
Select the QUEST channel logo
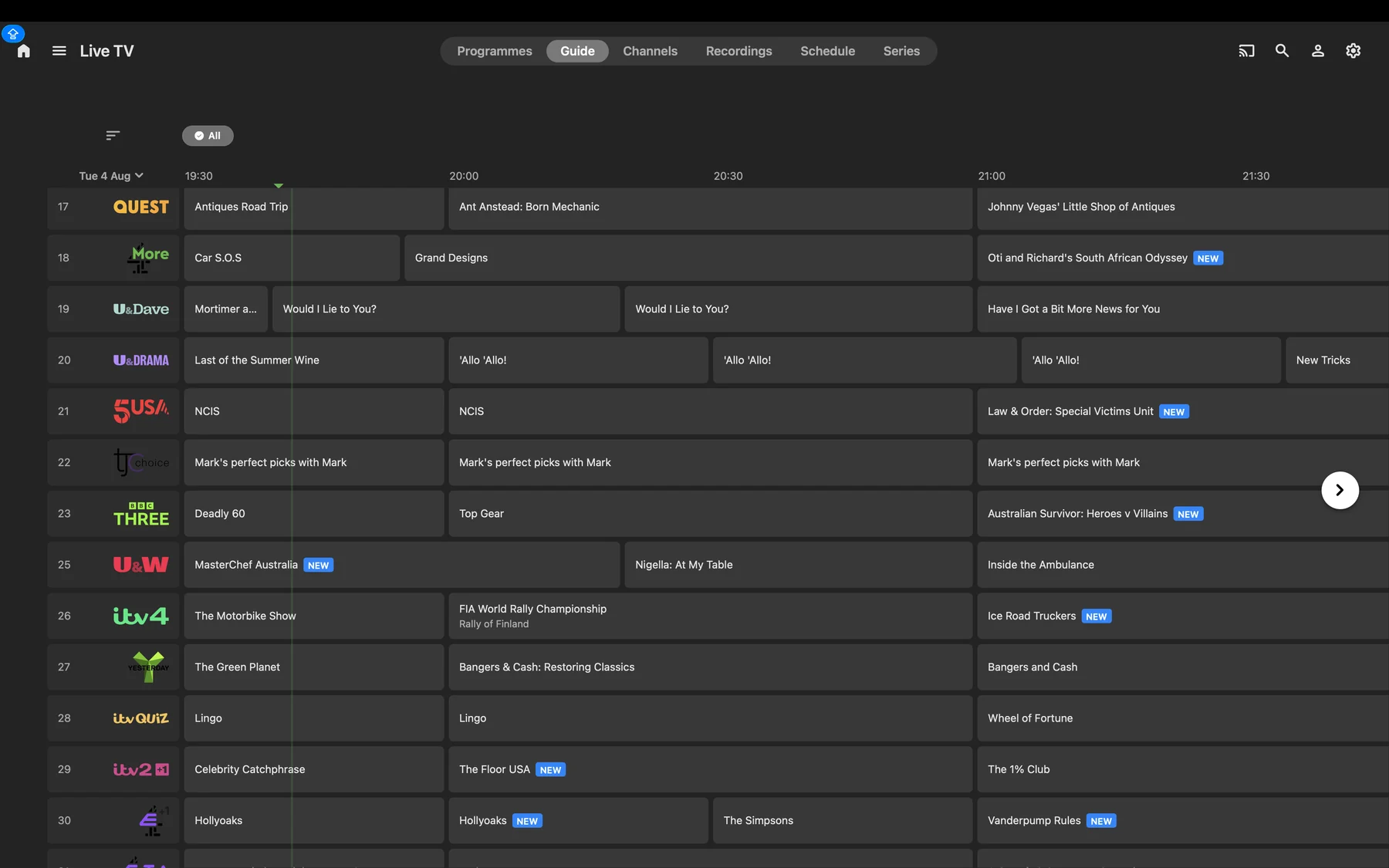tap(141, 207)
